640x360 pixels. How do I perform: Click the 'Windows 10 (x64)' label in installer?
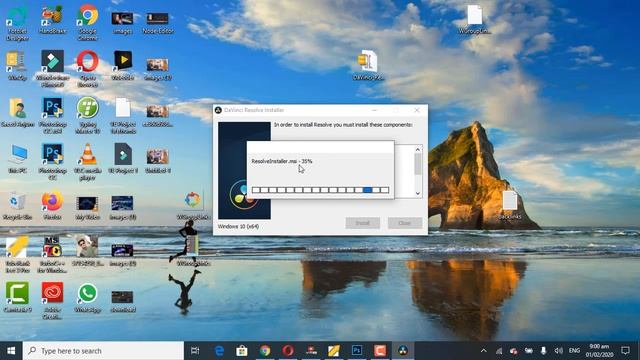tap(238, 226)
